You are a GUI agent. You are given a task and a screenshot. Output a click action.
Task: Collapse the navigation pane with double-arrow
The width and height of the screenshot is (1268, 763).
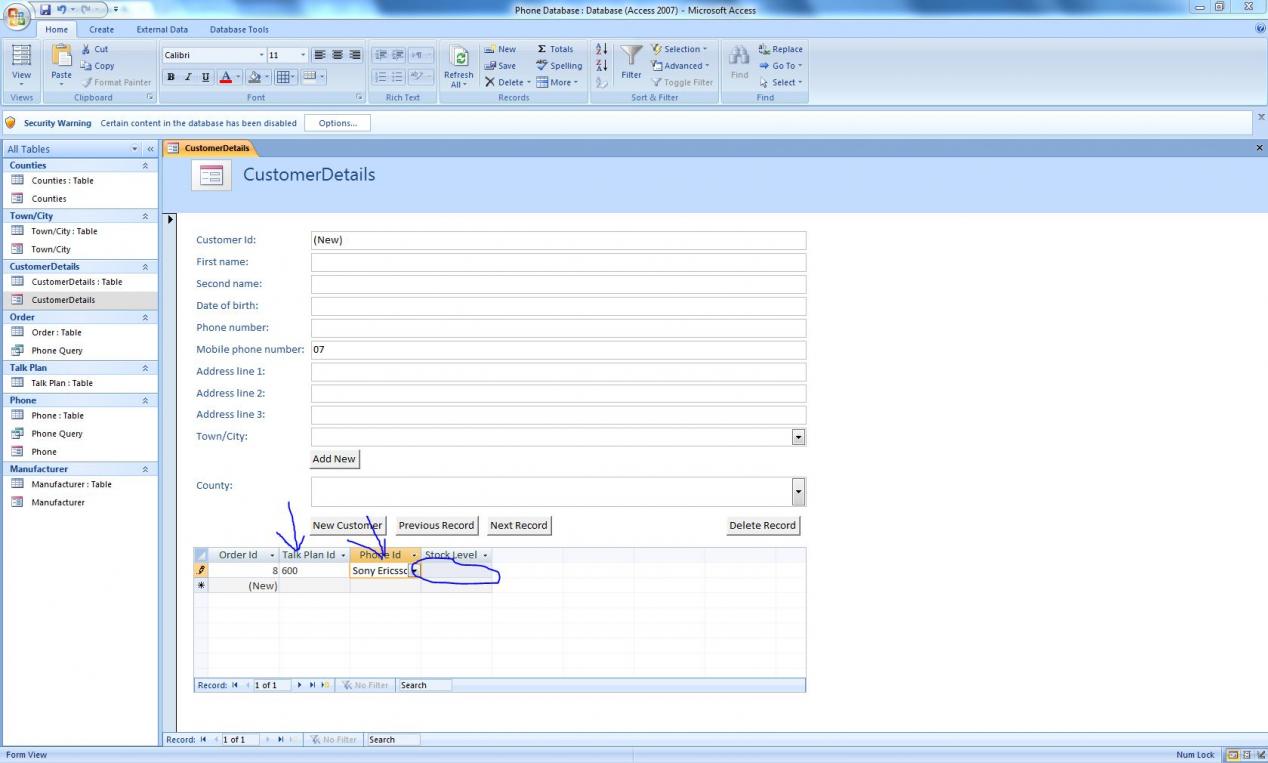tap(151, 149)
